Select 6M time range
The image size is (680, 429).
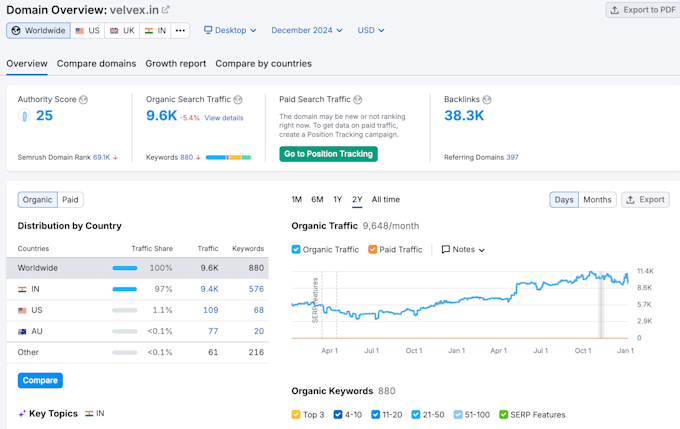[317, 200]
